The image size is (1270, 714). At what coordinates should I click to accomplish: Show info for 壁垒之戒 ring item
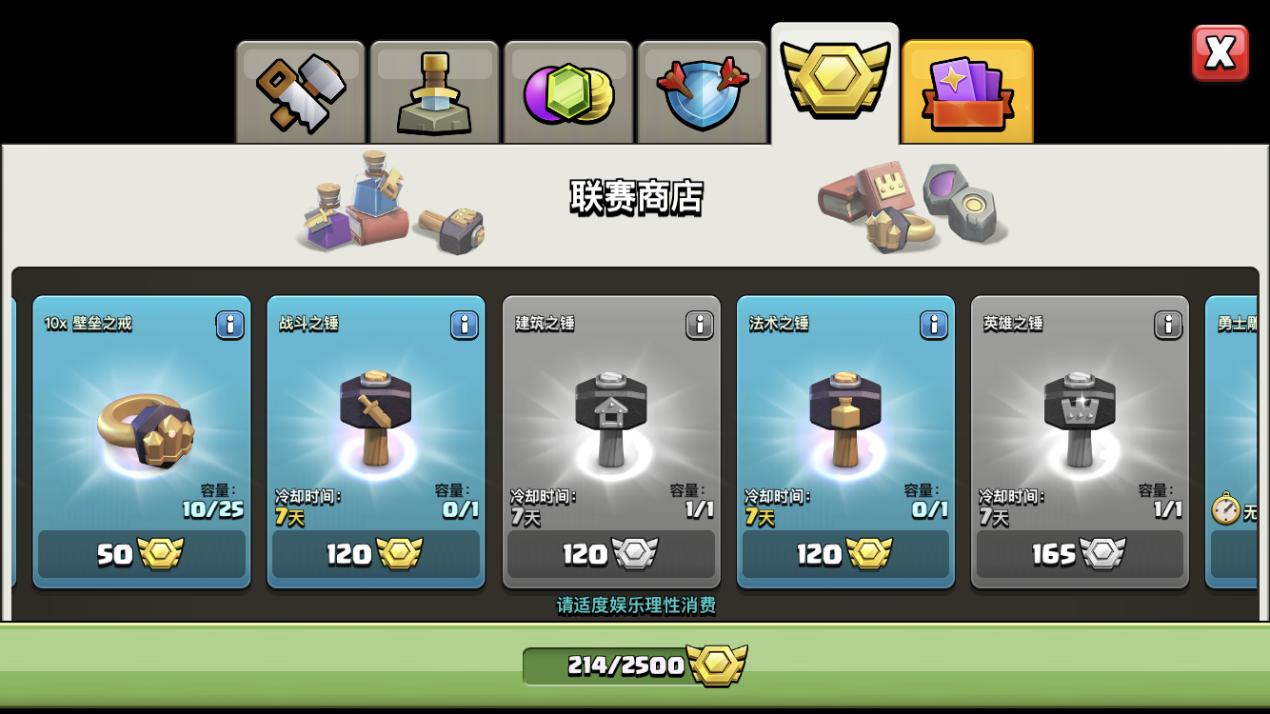[x=230, y=325]
